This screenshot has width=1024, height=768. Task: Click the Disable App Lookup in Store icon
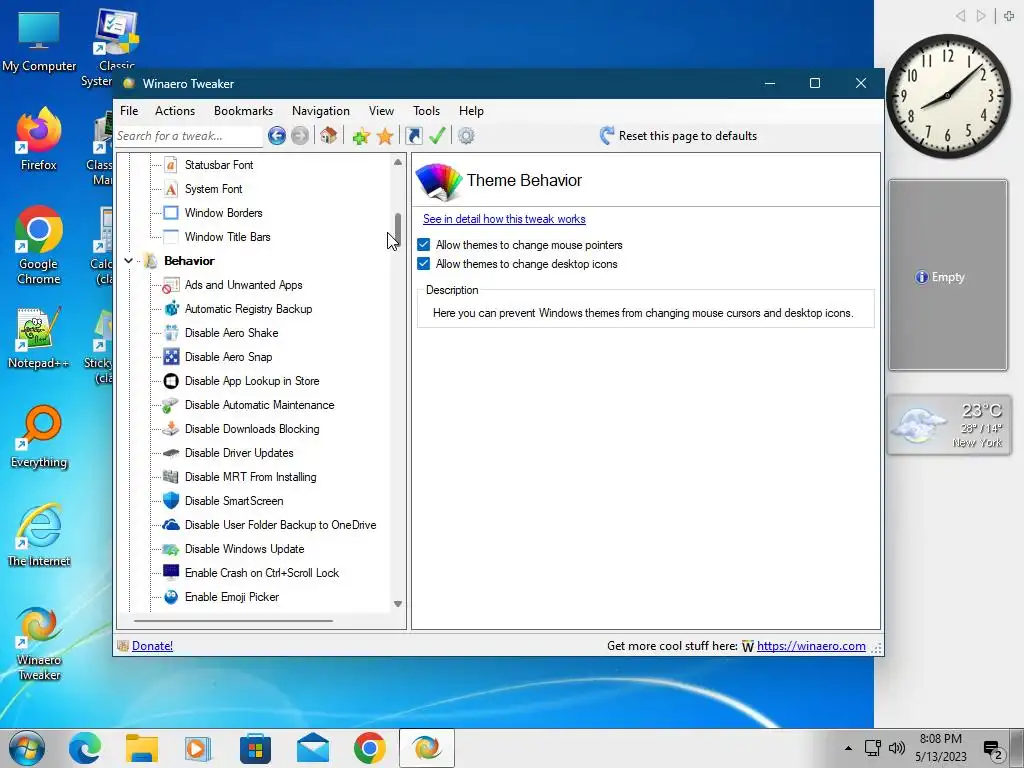(170, 381)
